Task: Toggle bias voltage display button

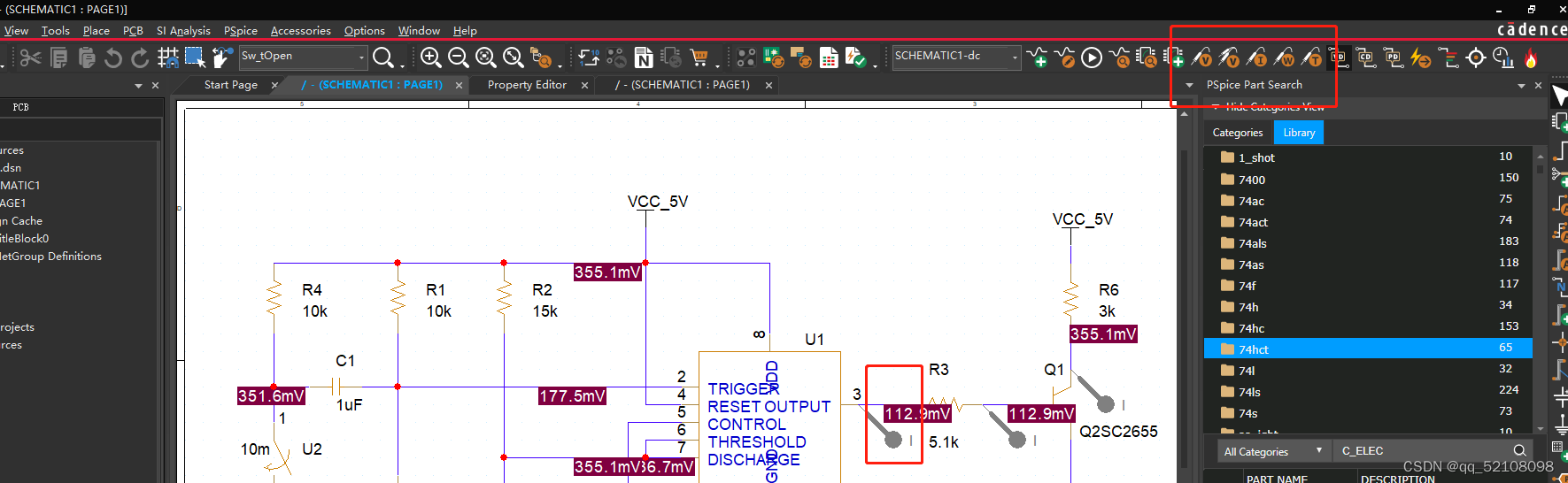Action: point(1339,57)
